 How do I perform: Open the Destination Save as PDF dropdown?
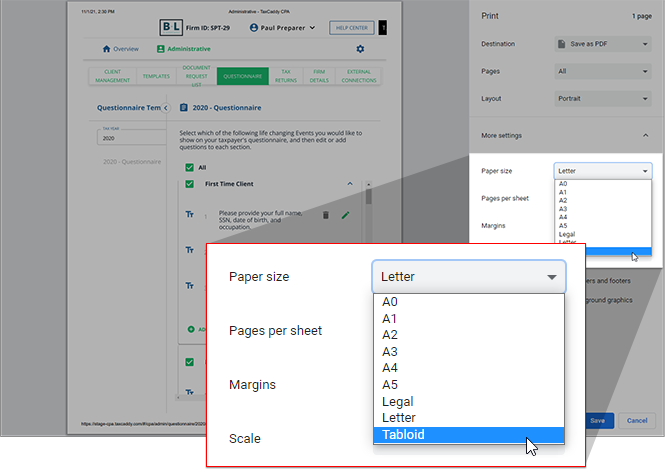(602, 44)
